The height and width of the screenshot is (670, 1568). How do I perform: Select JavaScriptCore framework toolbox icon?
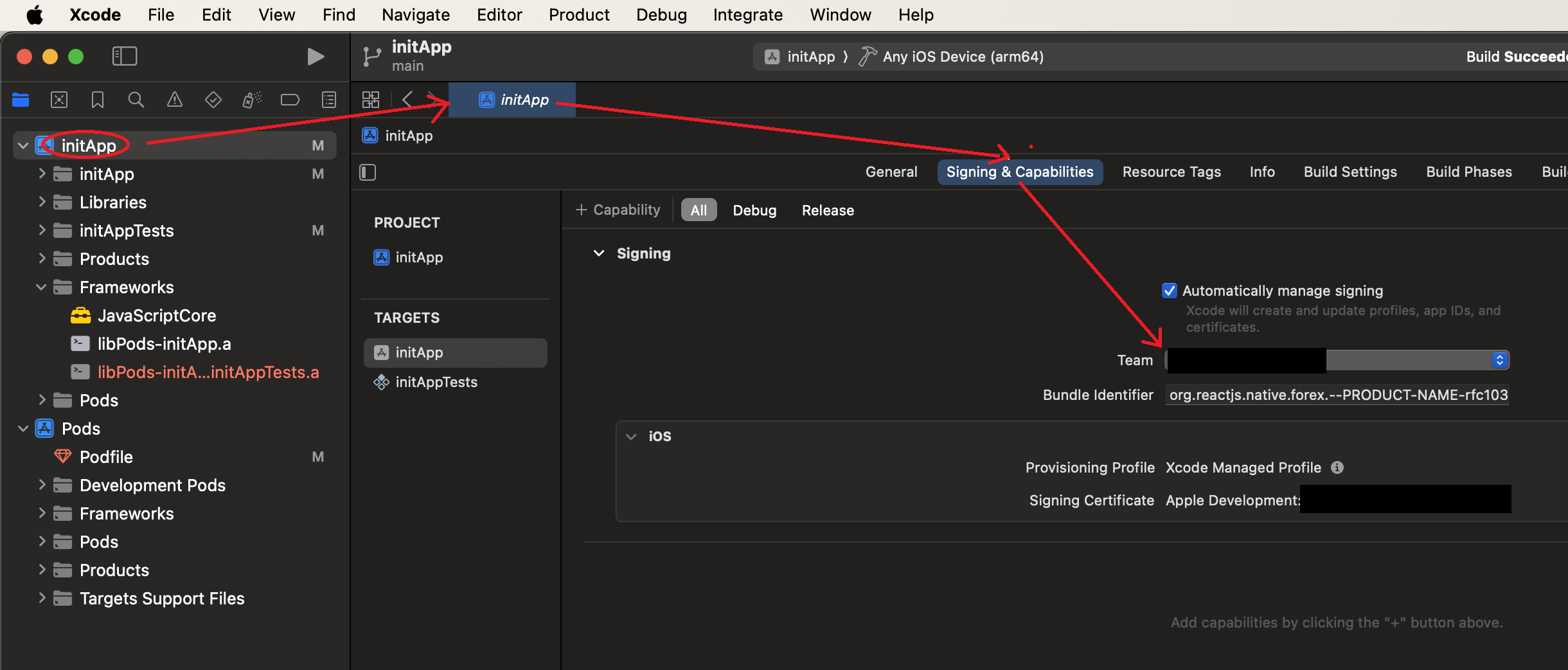coord(80,315)
